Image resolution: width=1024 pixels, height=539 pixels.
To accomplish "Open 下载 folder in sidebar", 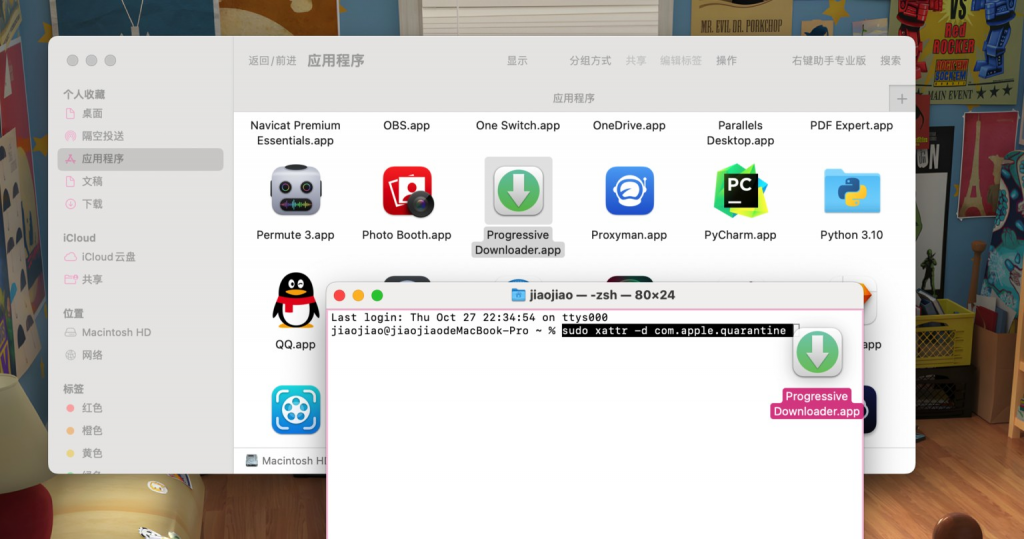I will pyautogui.click(x=92, y=204).
